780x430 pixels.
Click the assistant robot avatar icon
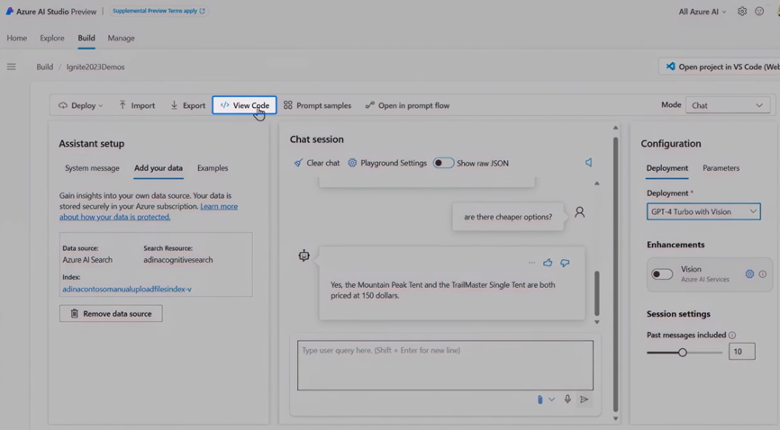pyautogui.click(x=304, y=256)
